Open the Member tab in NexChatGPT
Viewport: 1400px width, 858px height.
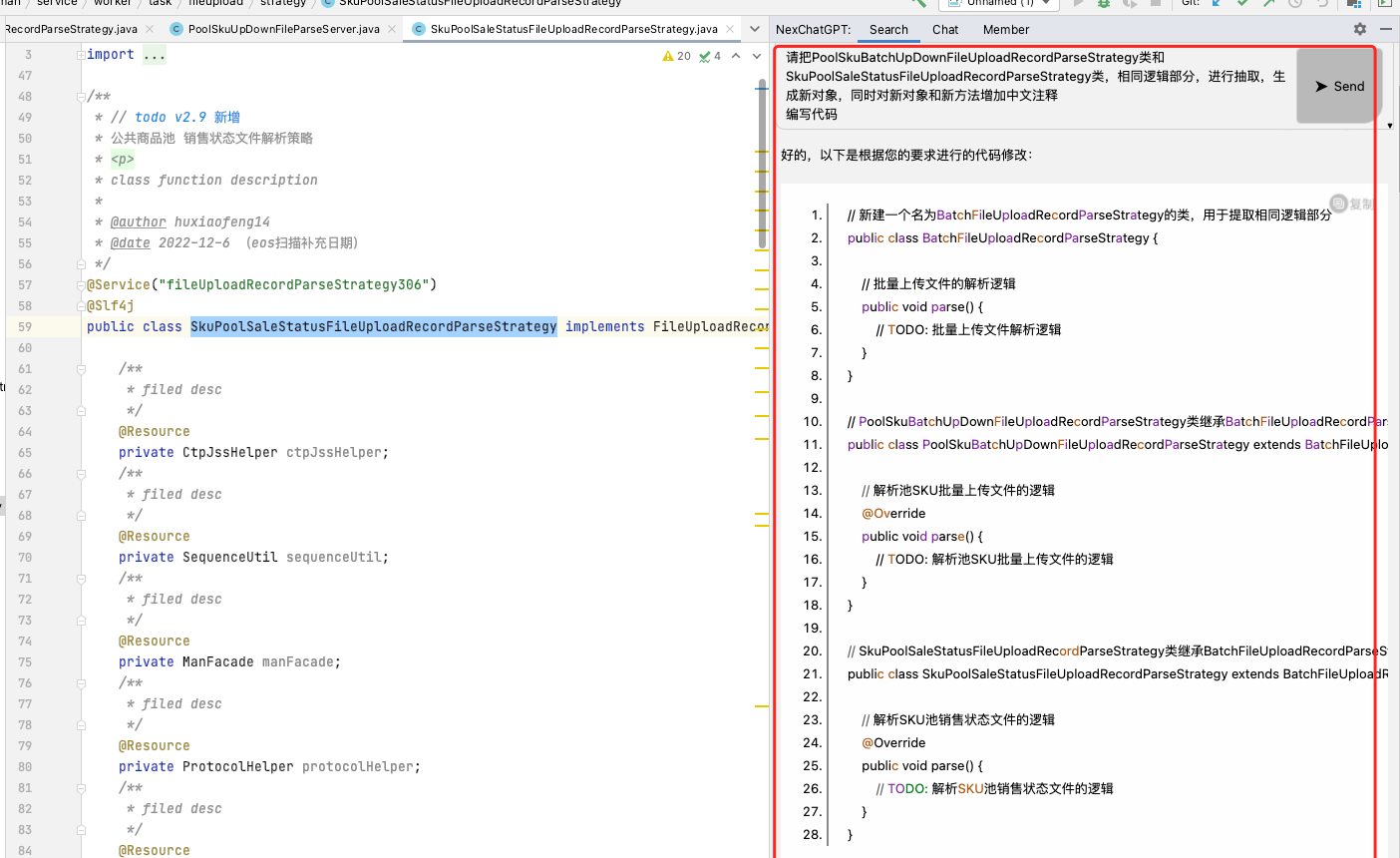point(1006,30)
